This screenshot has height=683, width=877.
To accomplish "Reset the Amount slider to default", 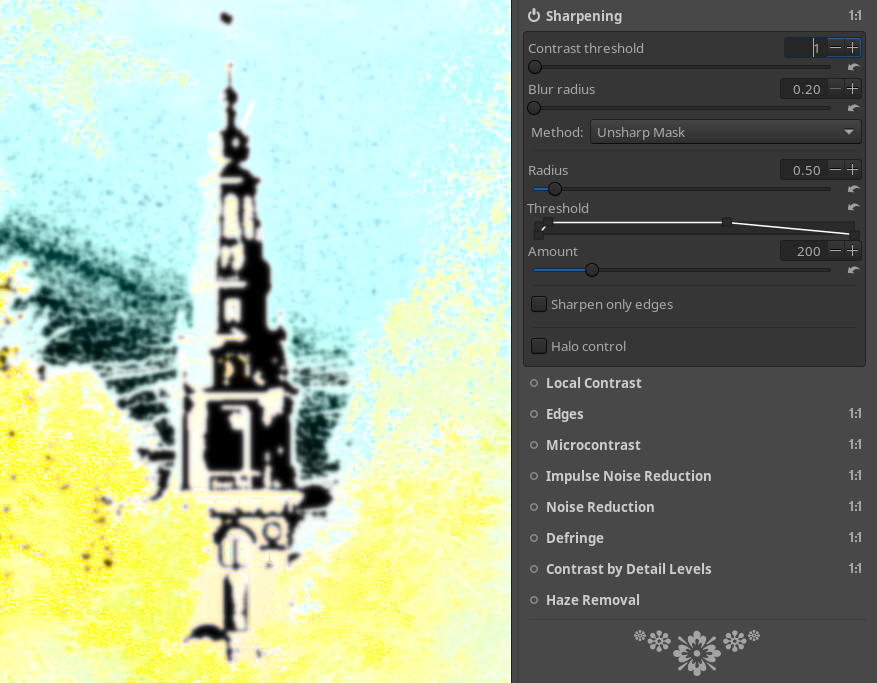I will 853,270.
